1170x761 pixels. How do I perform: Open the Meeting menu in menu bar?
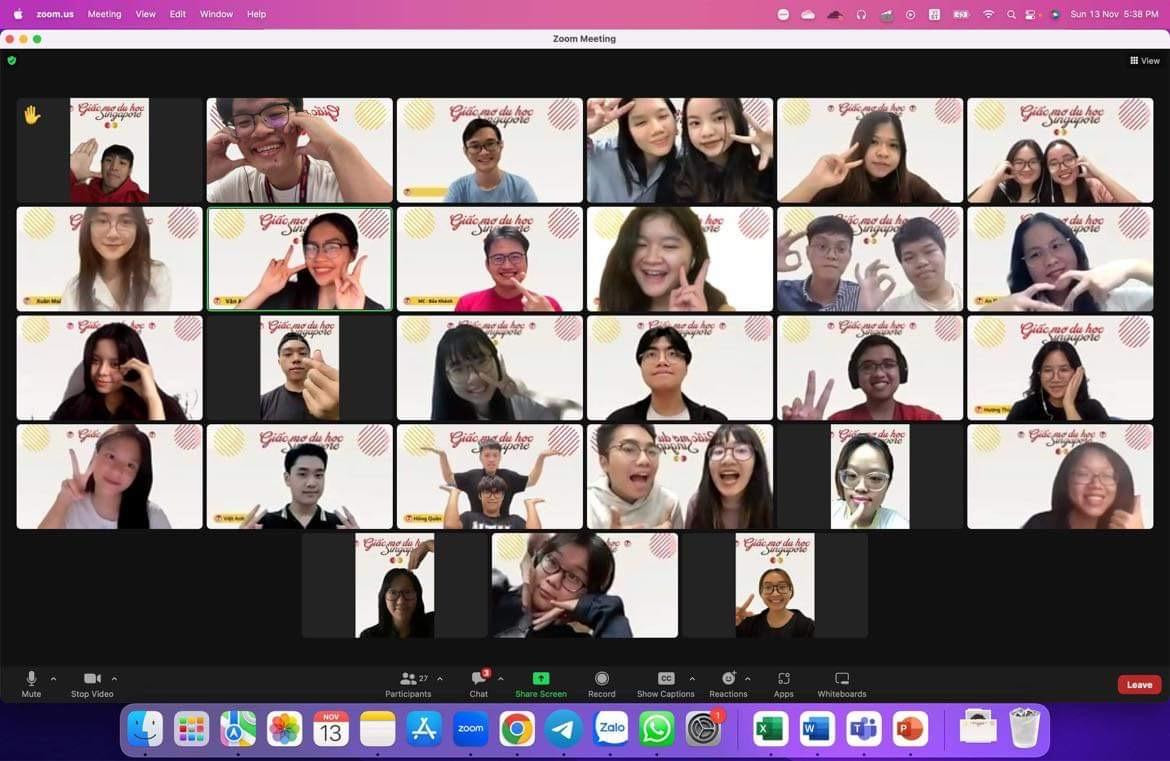pos(104,14)
